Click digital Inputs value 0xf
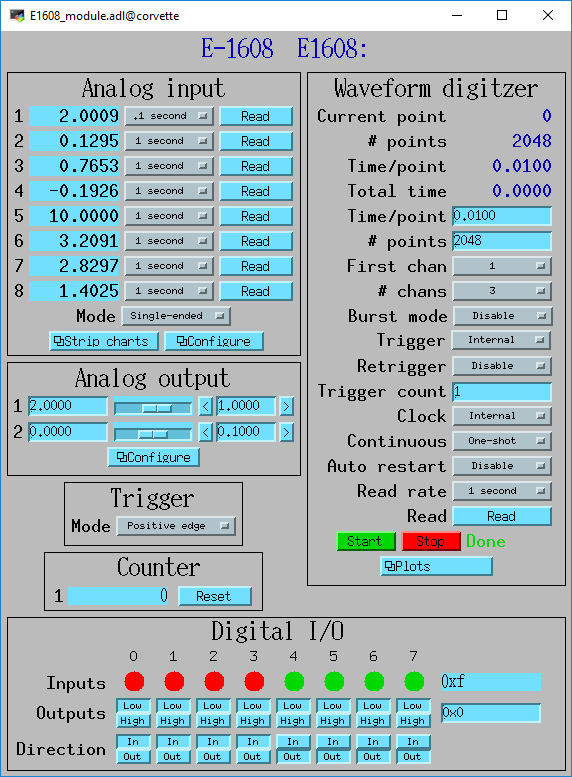The width and height of the screenshot is (572, 777). 491,682
